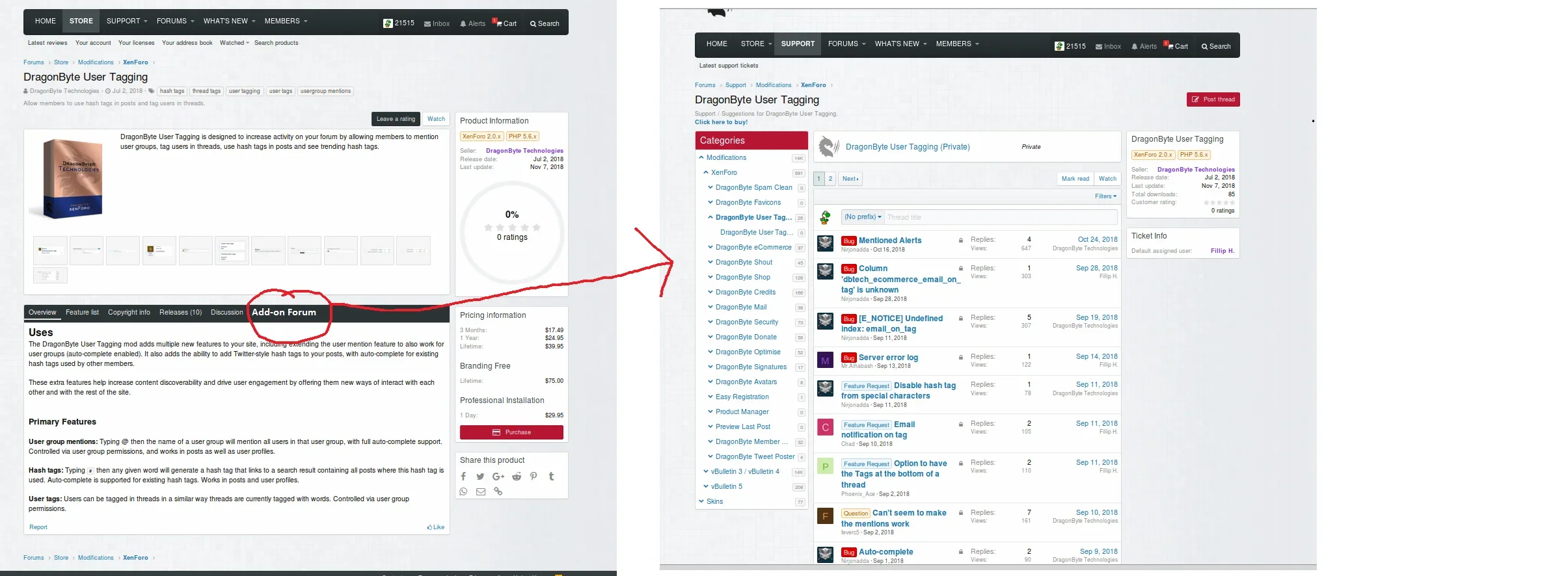
Task: Click SUPPORT in support page navbar
Action: click(798, 44)
